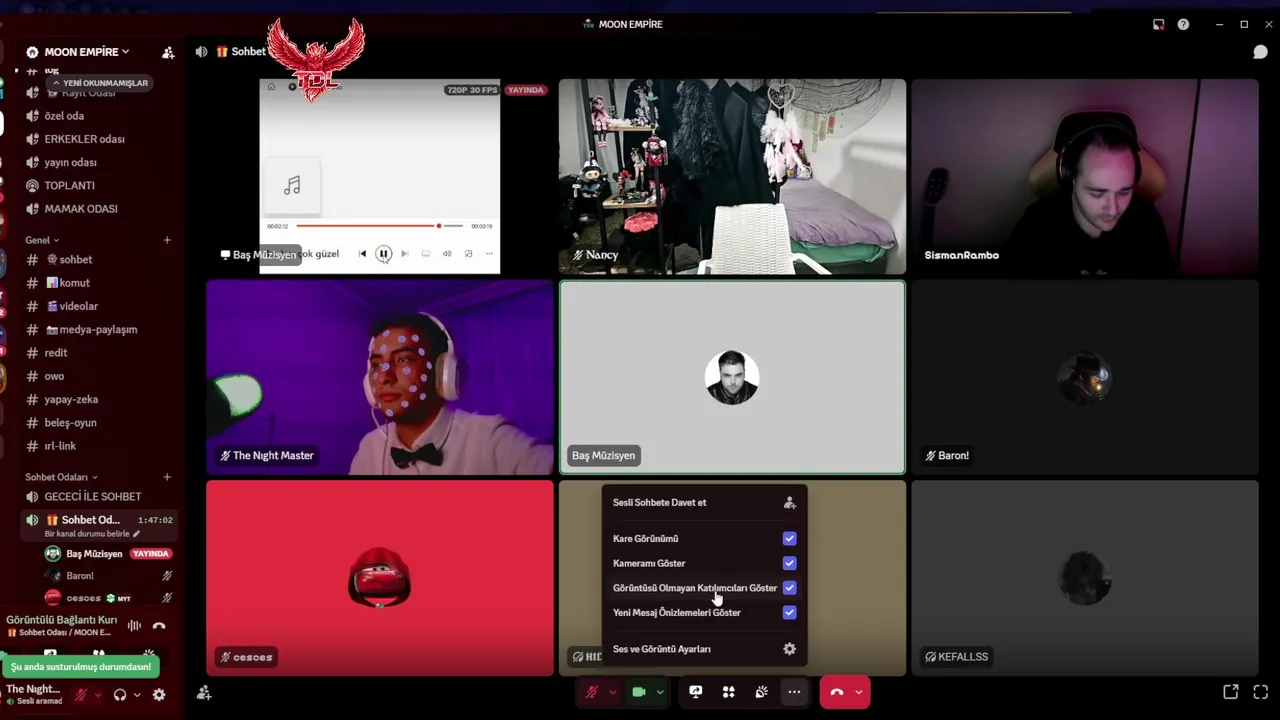
Task: Unmute microphone in call control bar
Action: tap(592, 692)
